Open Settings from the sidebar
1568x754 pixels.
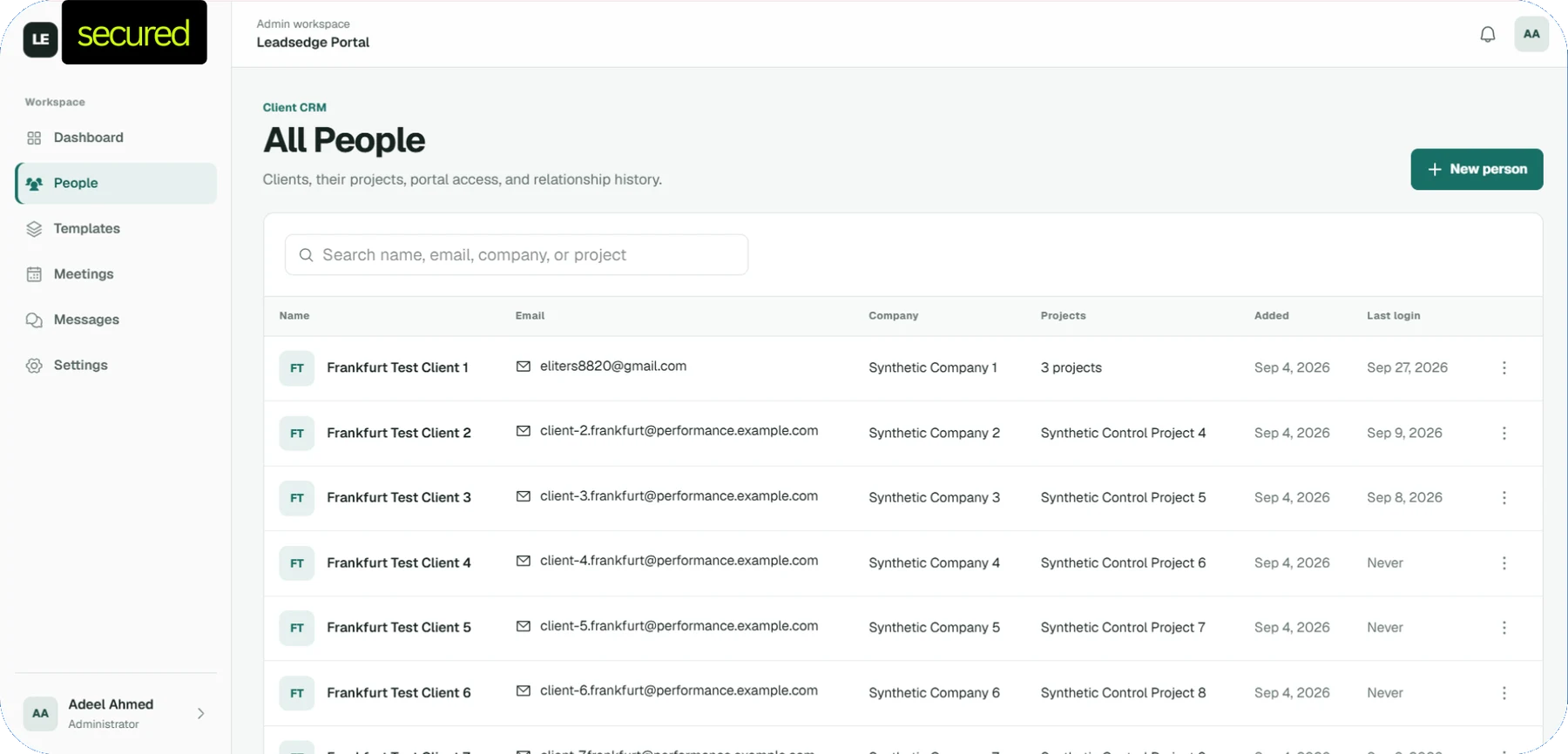116,366
